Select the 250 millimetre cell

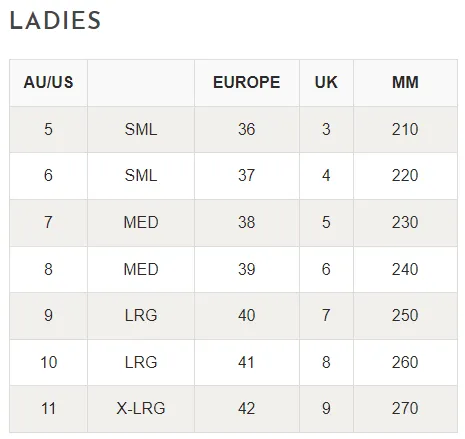405,316
